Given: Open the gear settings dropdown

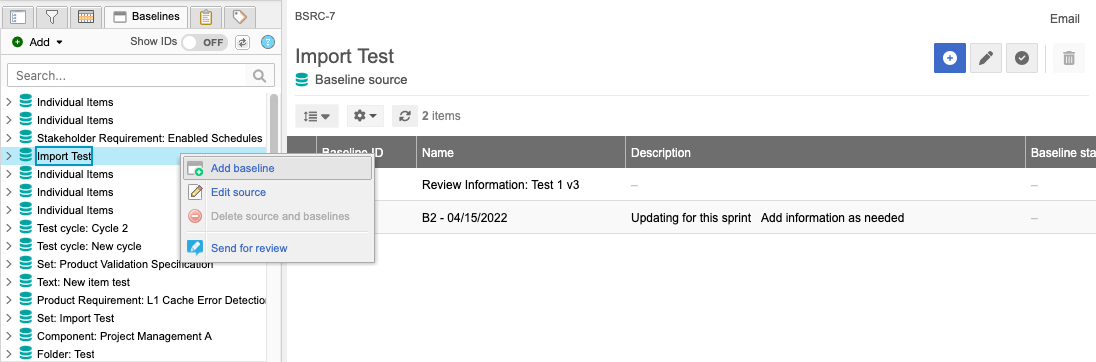Looking at the screenshot, I should 366,116.
